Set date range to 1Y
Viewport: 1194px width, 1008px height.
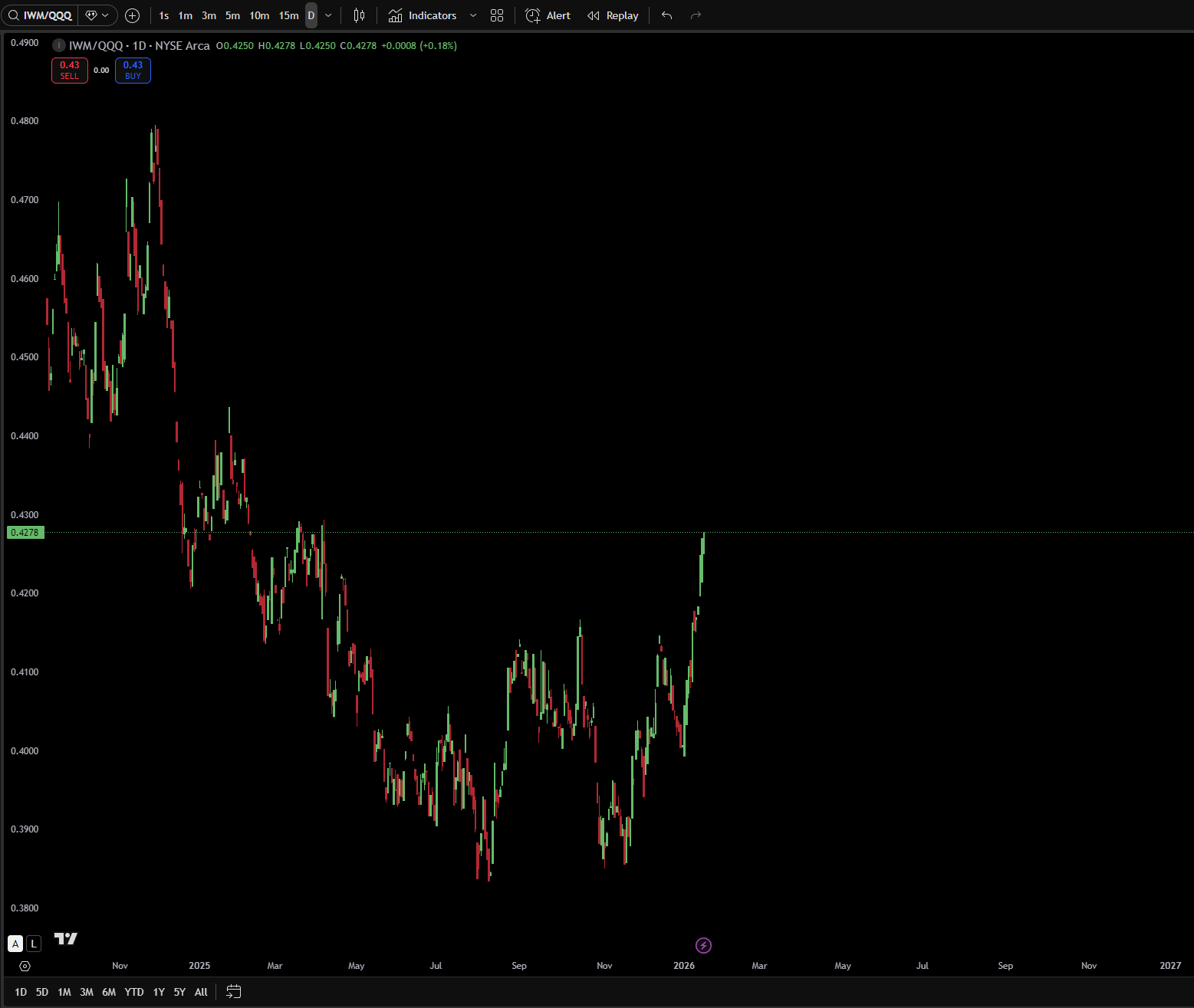159,992
